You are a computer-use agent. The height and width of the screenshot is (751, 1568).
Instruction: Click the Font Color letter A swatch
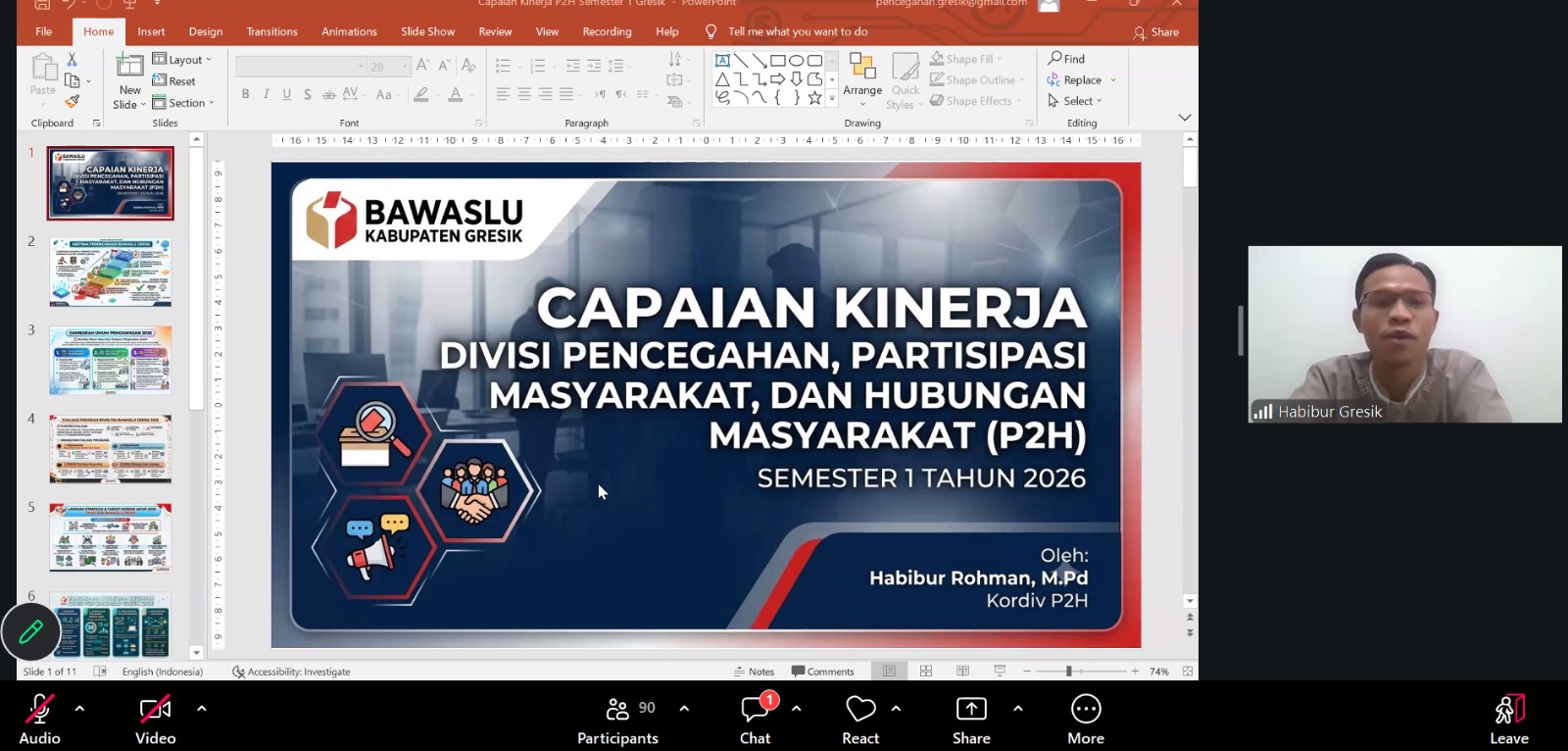455,94
